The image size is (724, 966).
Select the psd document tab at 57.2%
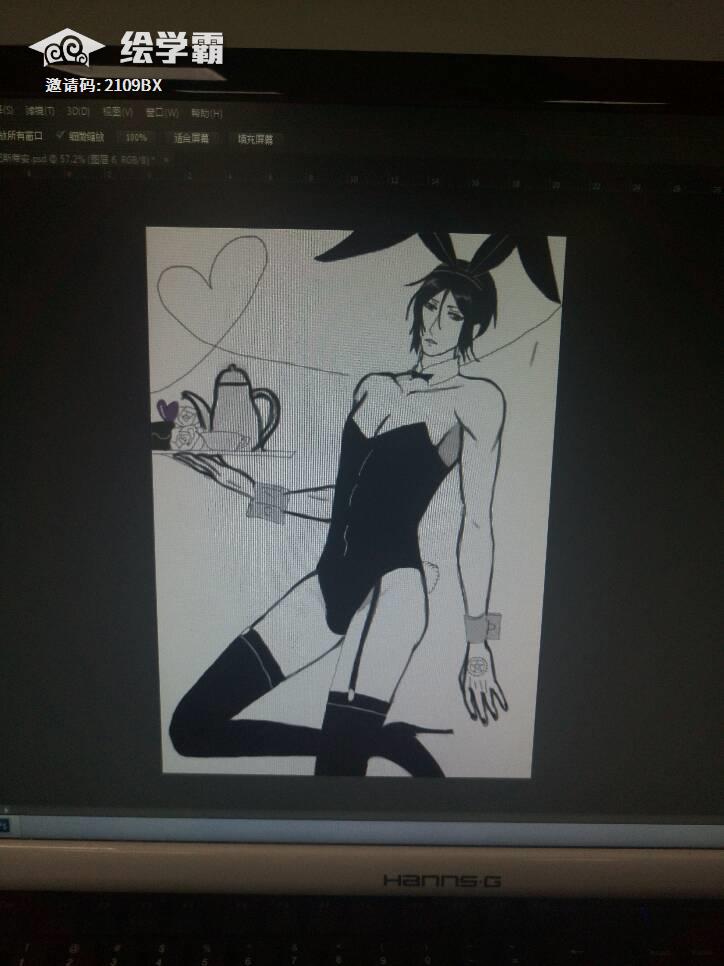(x=77, y=158)
